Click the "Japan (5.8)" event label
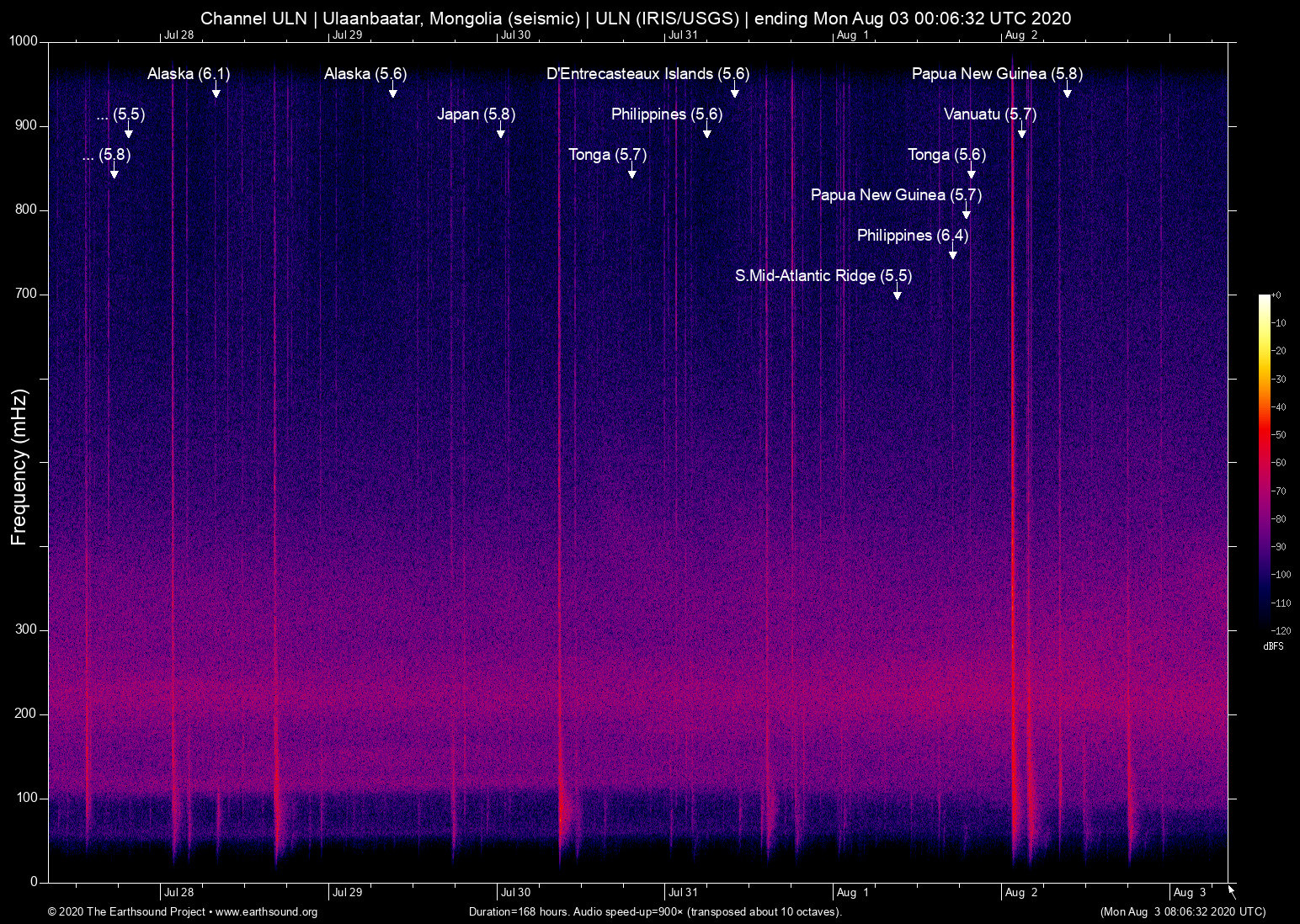The height and width of the screenshot is (924, 1300). tap(476, 114)
